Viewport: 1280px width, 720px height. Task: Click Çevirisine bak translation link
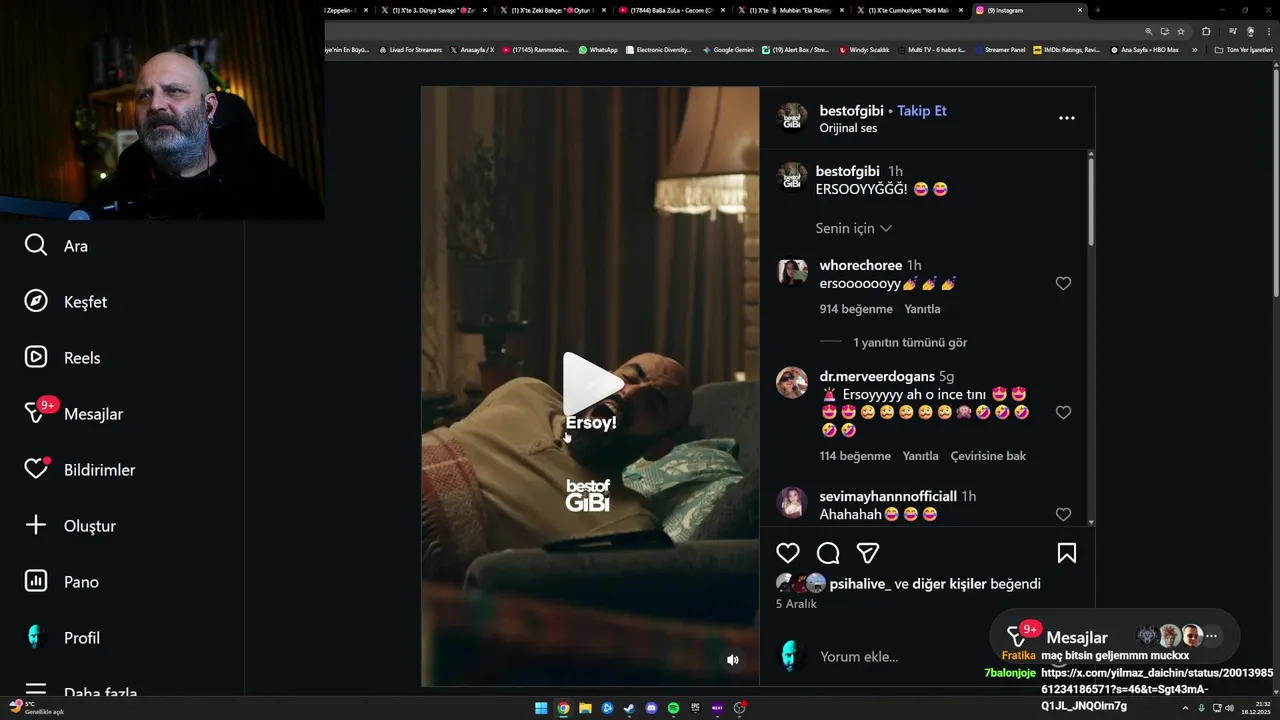[x=988, y=456]
